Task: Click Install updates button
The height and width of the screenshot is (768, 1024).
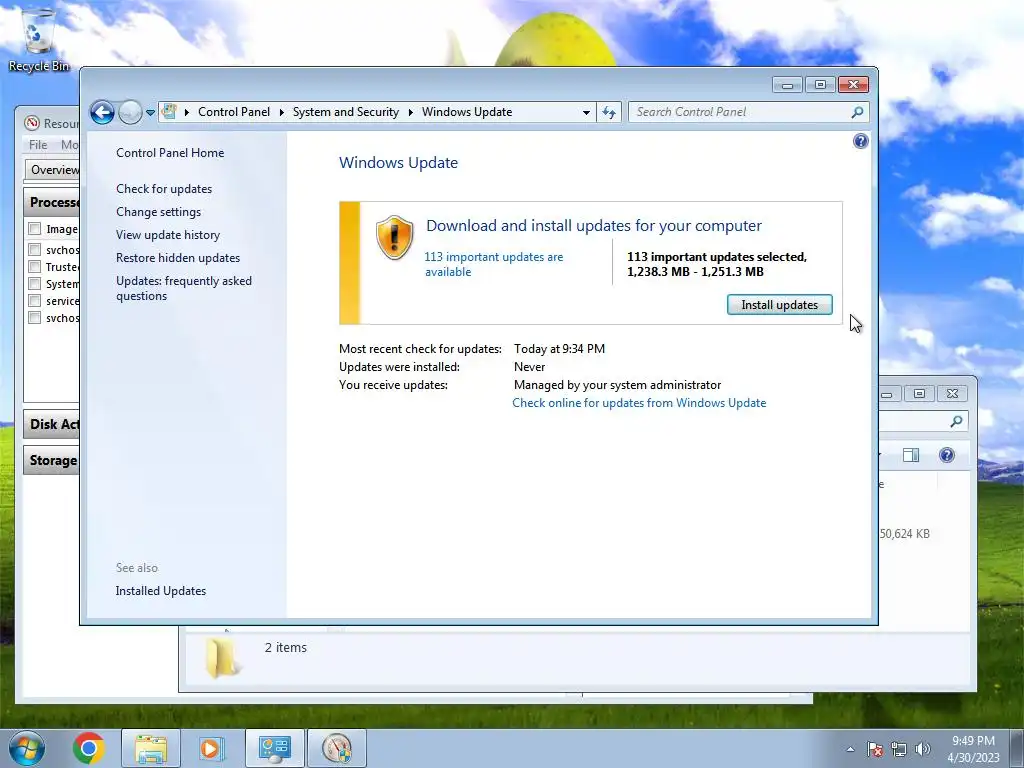Action: (x=779, y=305)
